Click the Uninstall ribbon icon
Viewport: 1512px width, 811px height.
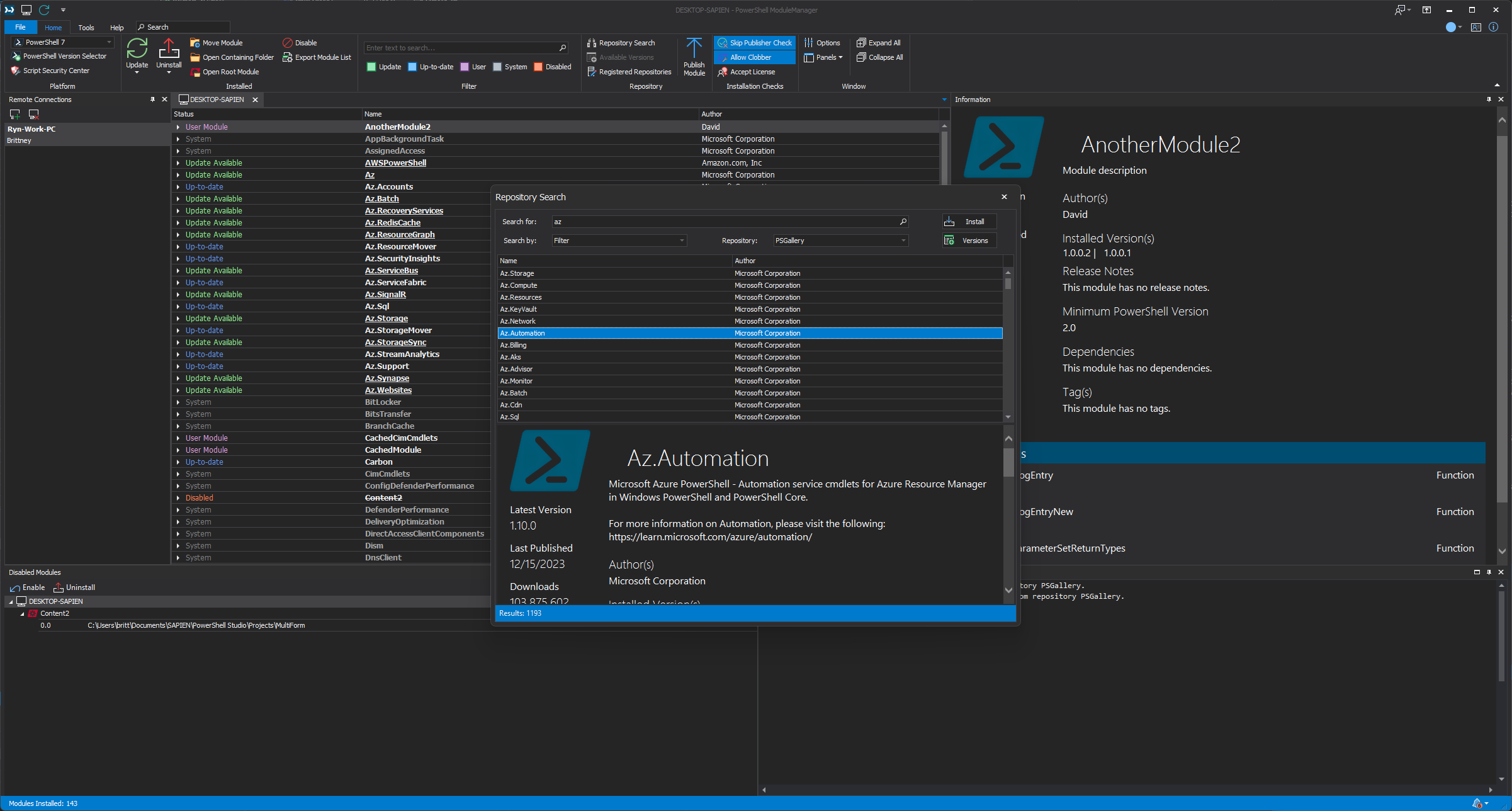pos(169,49)
